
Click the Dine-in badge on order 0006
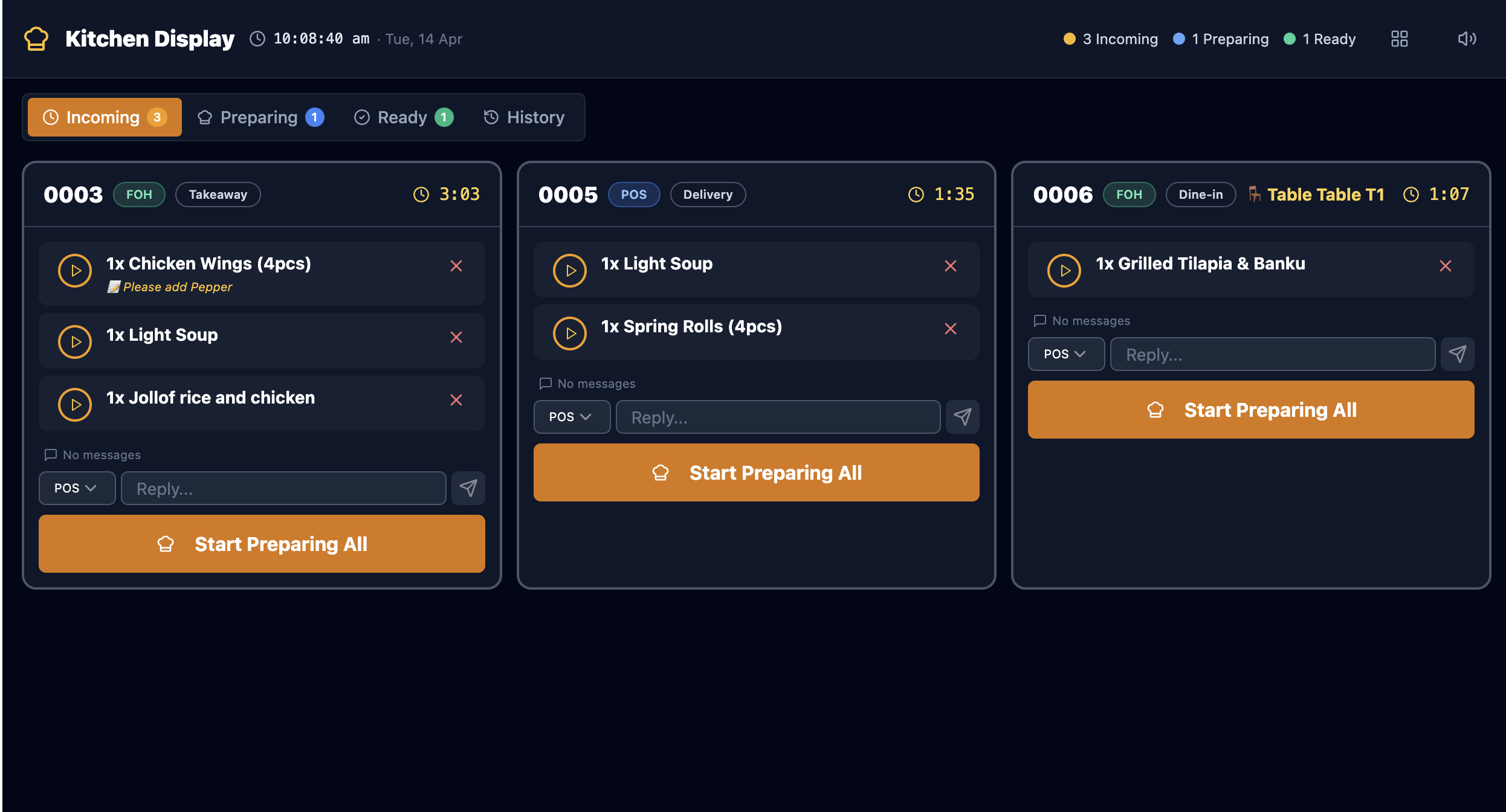click(1201, 195)
